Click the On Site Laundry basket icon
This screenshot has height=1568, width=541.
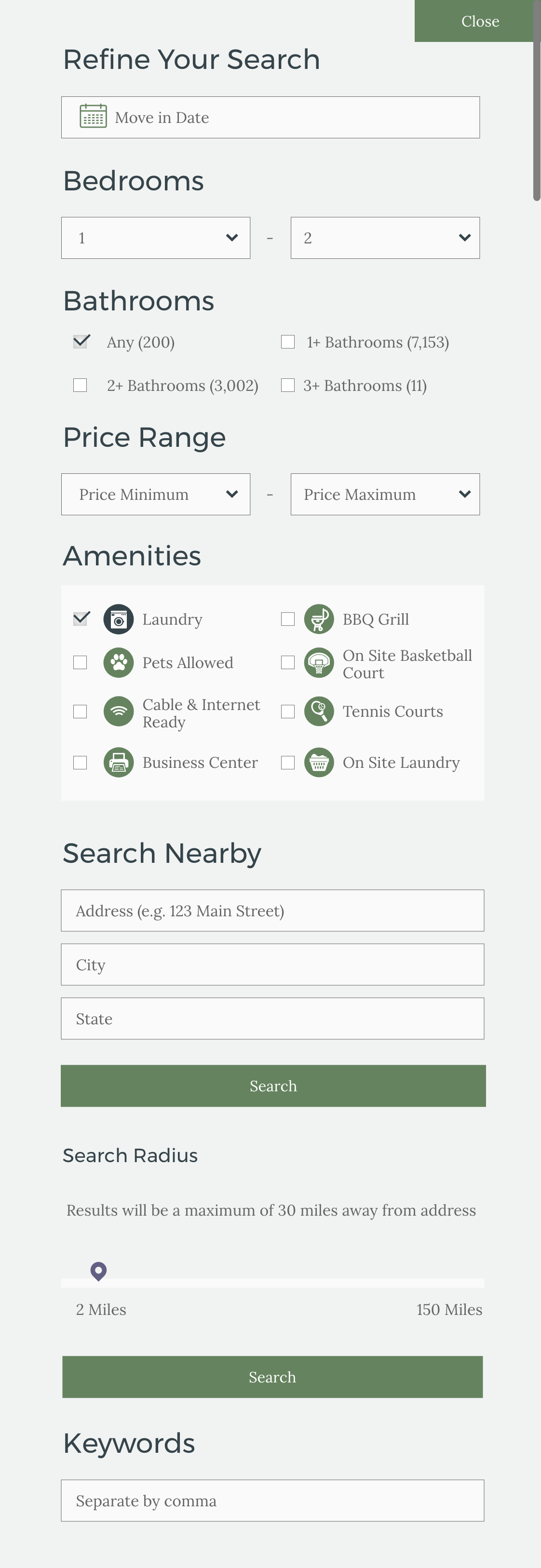click(319, 762)
